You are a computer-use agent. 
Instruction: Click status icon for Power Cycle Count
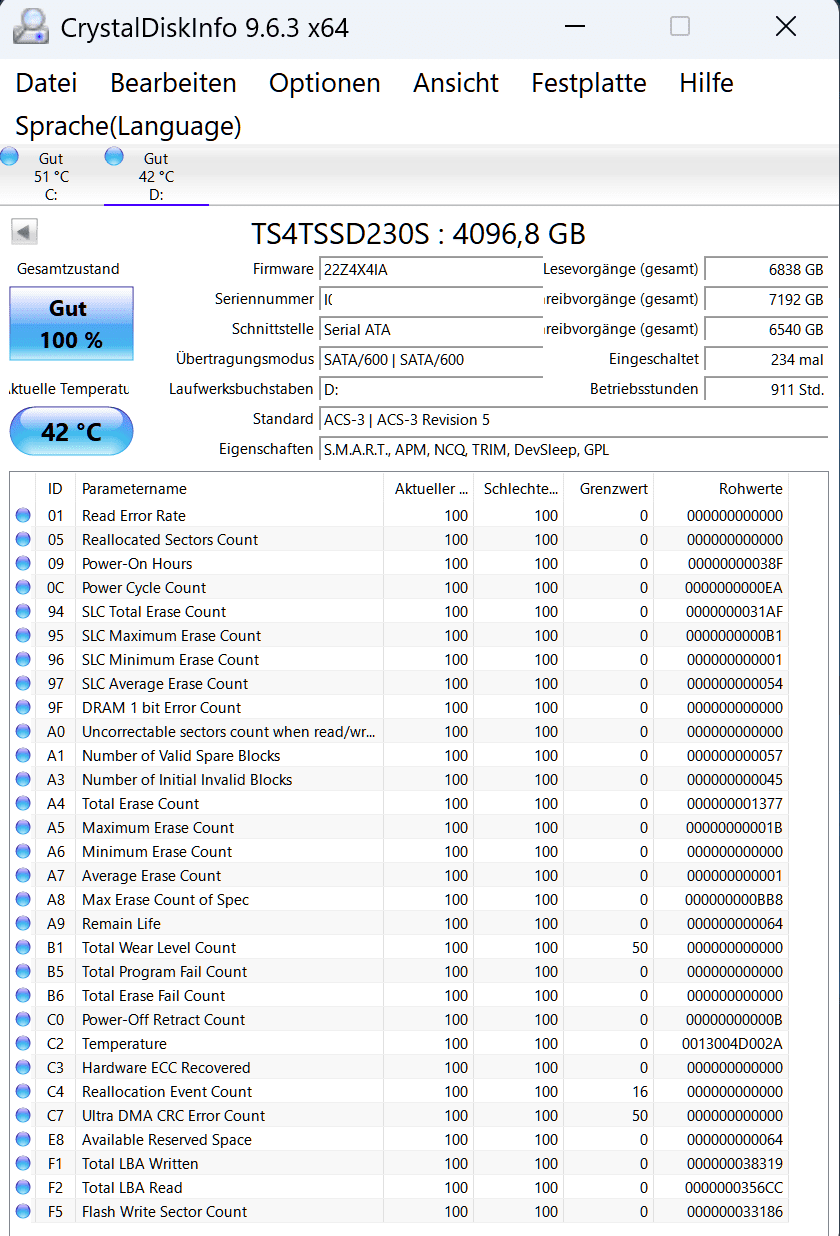tap(23, 588)
